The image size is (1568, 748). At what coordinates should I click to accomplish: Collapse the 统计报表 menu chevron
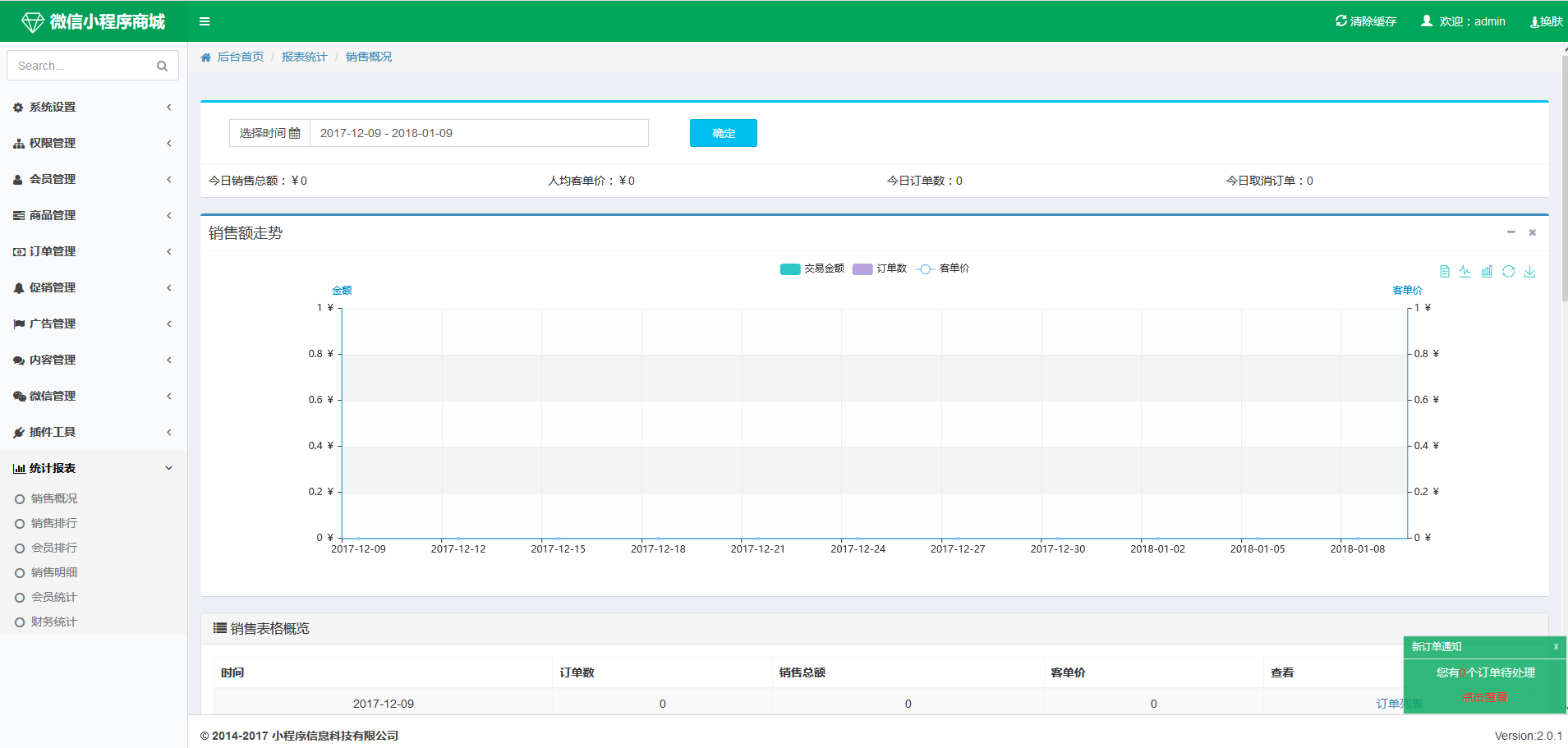coord(169,468)
